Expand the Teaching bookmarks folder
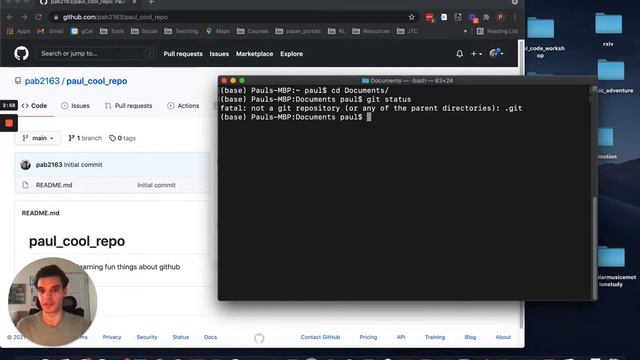Image resolution: width=640 pixels, height=360 pixels. (181, 31)
